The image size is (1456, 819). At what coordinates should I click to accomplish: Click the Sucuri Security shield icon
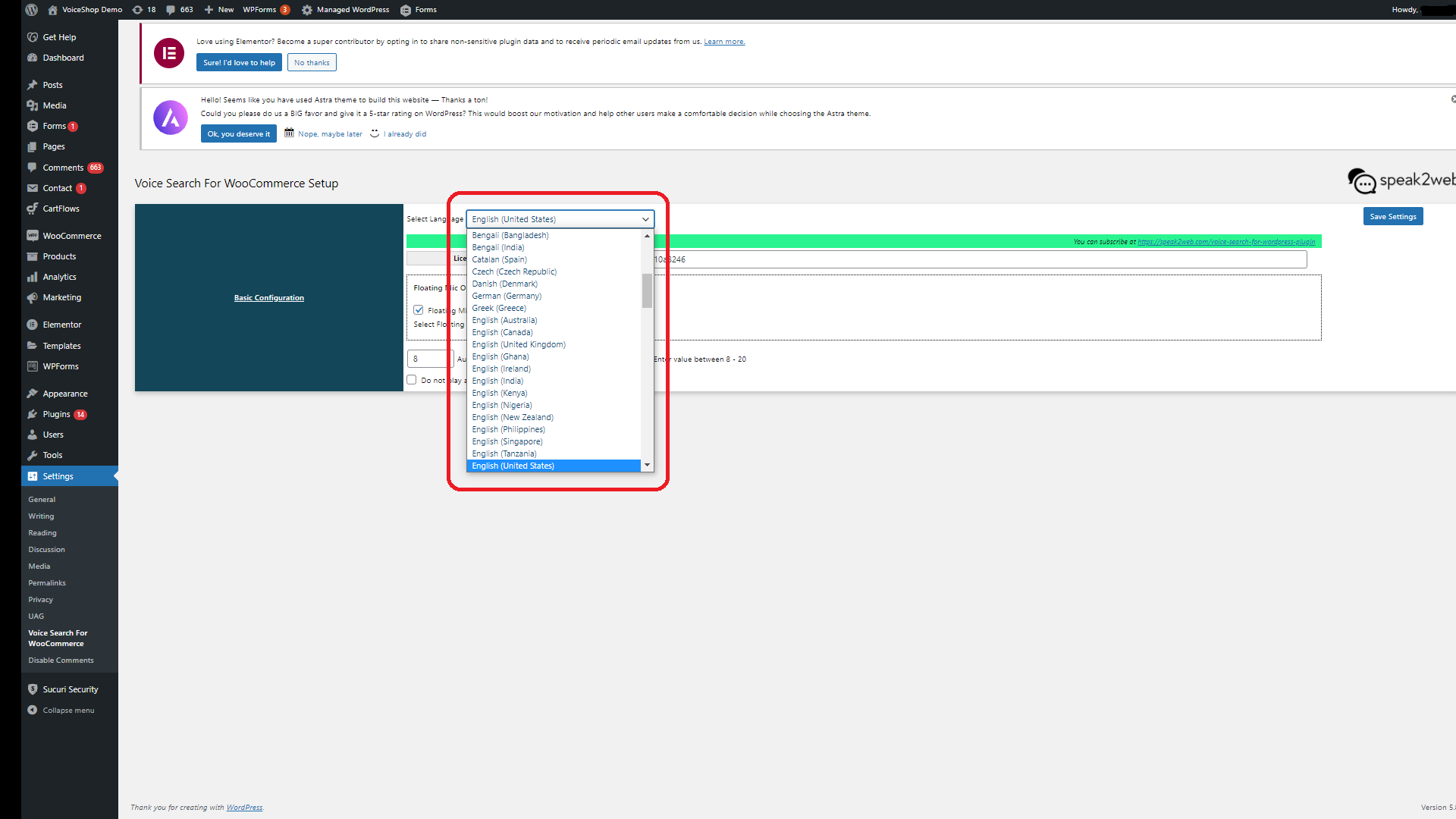[x=32, y=689]
